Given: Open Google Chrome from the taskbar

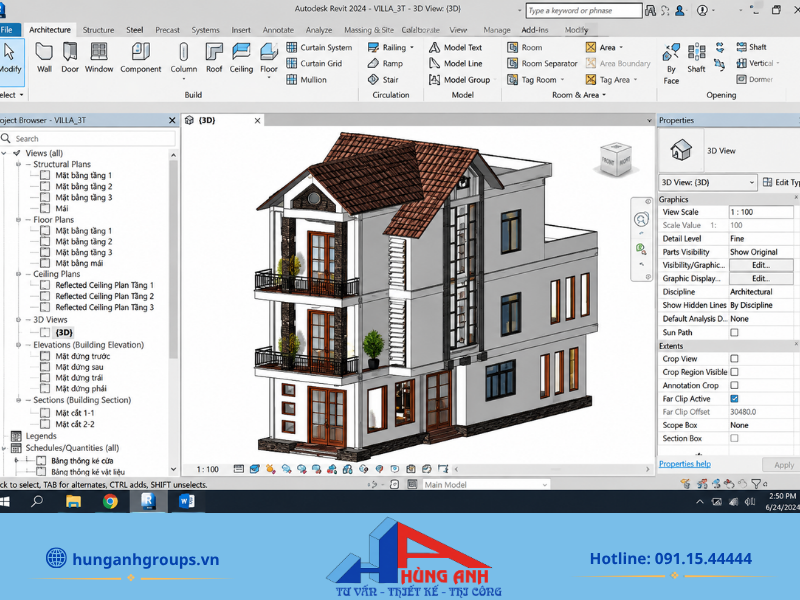Looking at the screenshot, I should point(110,502).
